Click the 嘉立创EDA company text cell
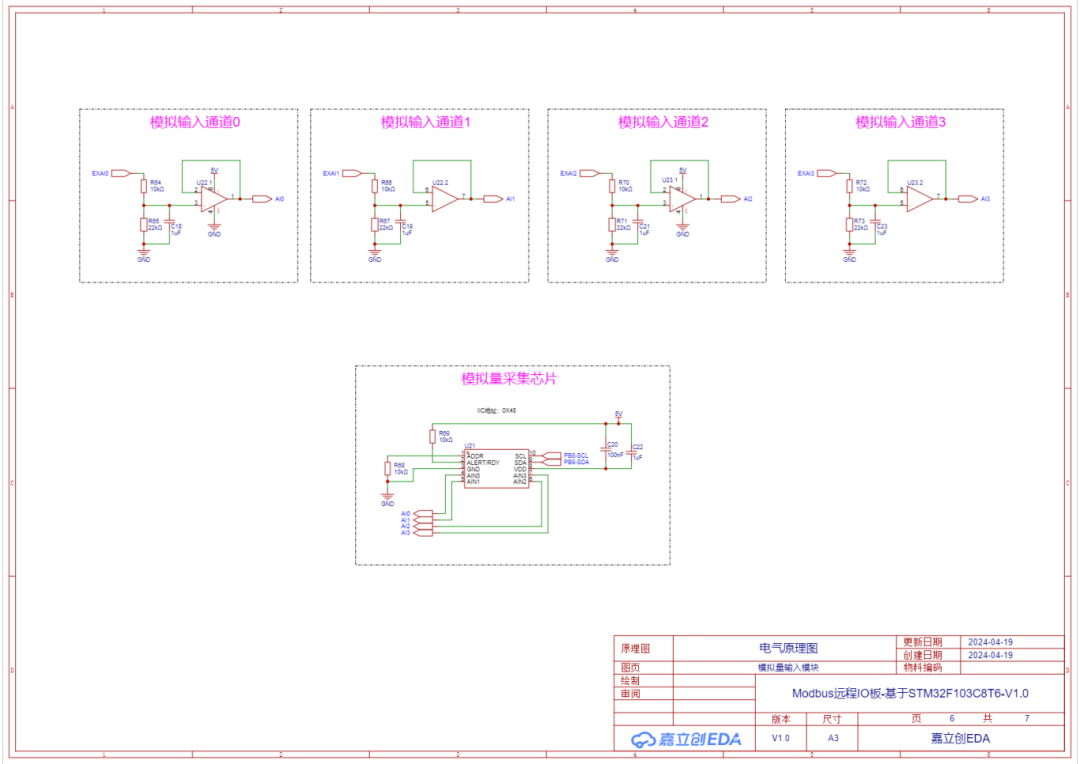The image size is (1080, 764). click(960, 739)
